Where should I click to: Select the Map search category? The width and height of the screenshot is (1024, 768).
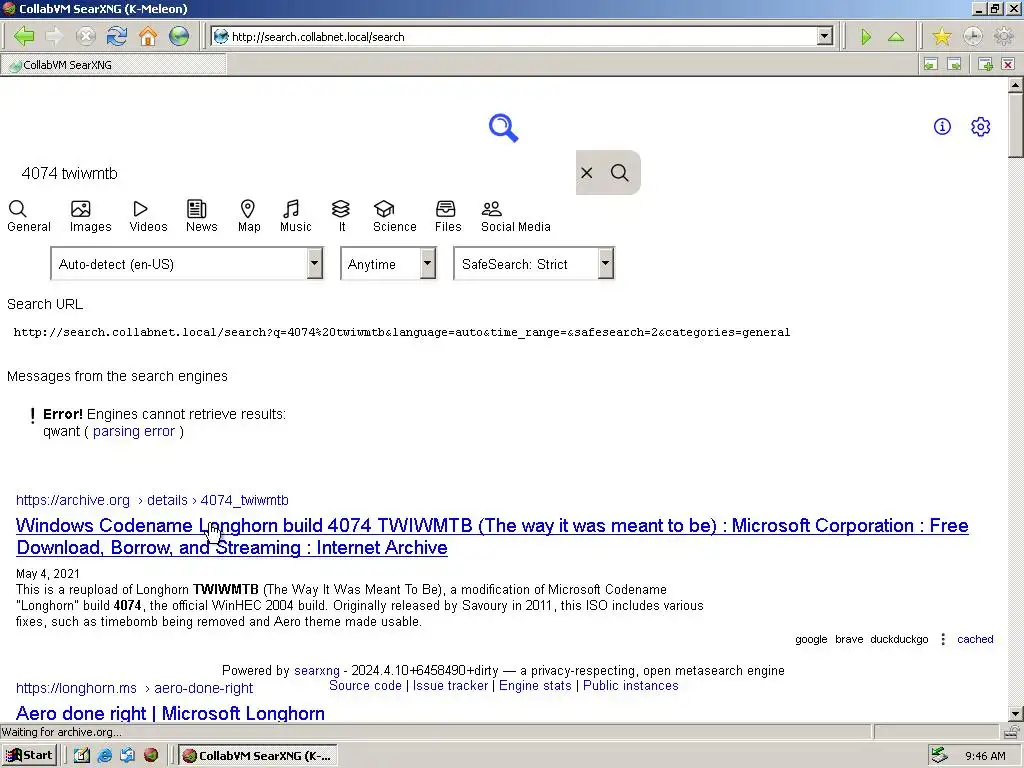pos(249,217)
